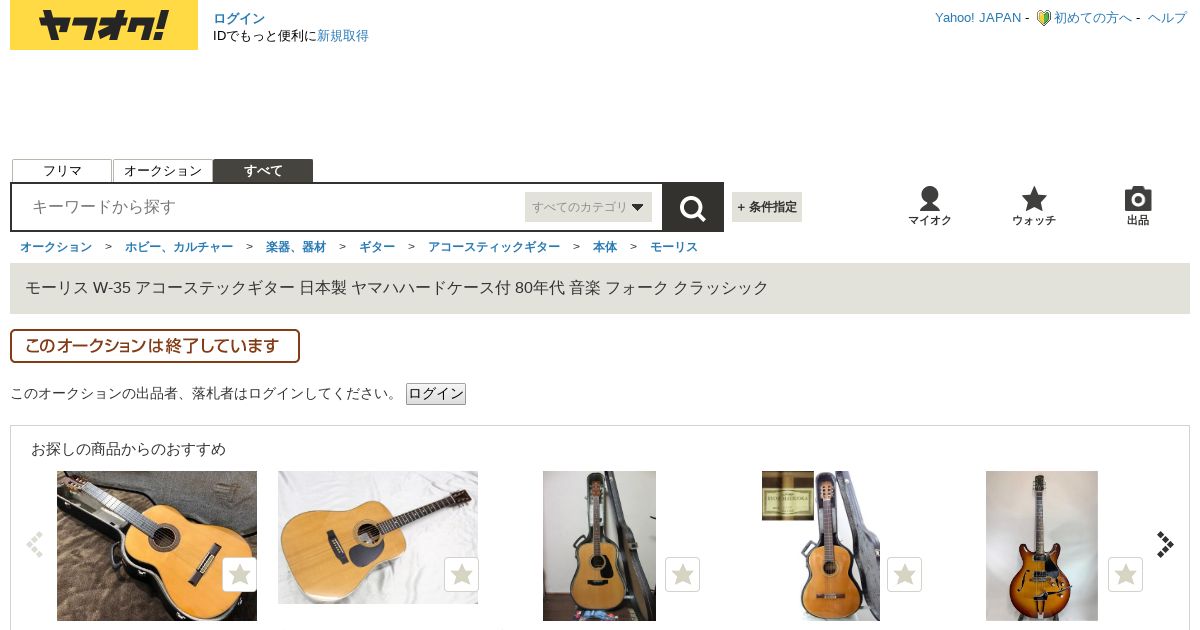Switch to the オークション search tab
The image size is (1200, 630).
click(x=163, y=171)
